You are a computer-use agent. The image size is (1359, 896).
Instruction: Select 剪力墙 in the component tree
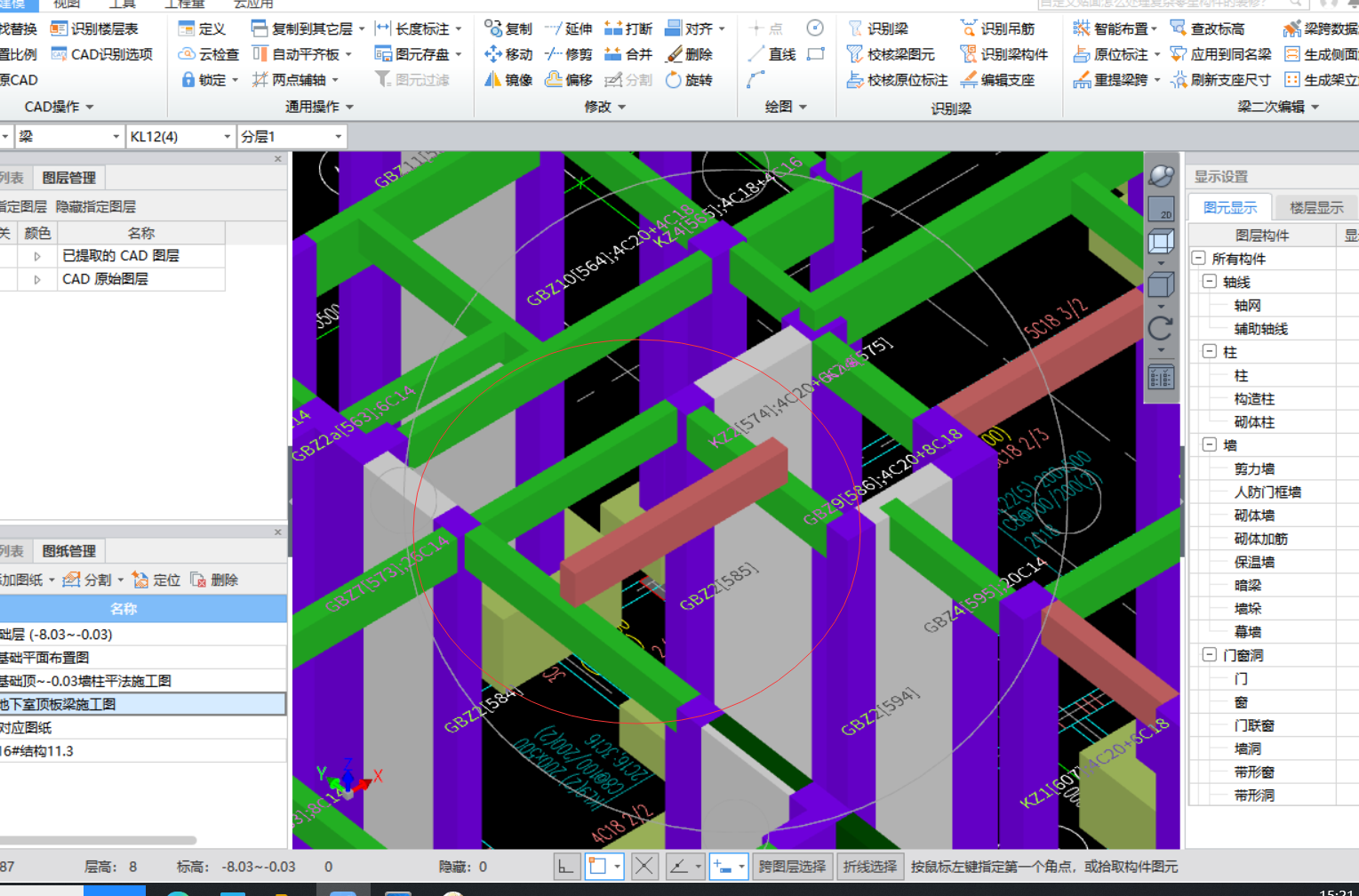click(x=1254, y=468)
